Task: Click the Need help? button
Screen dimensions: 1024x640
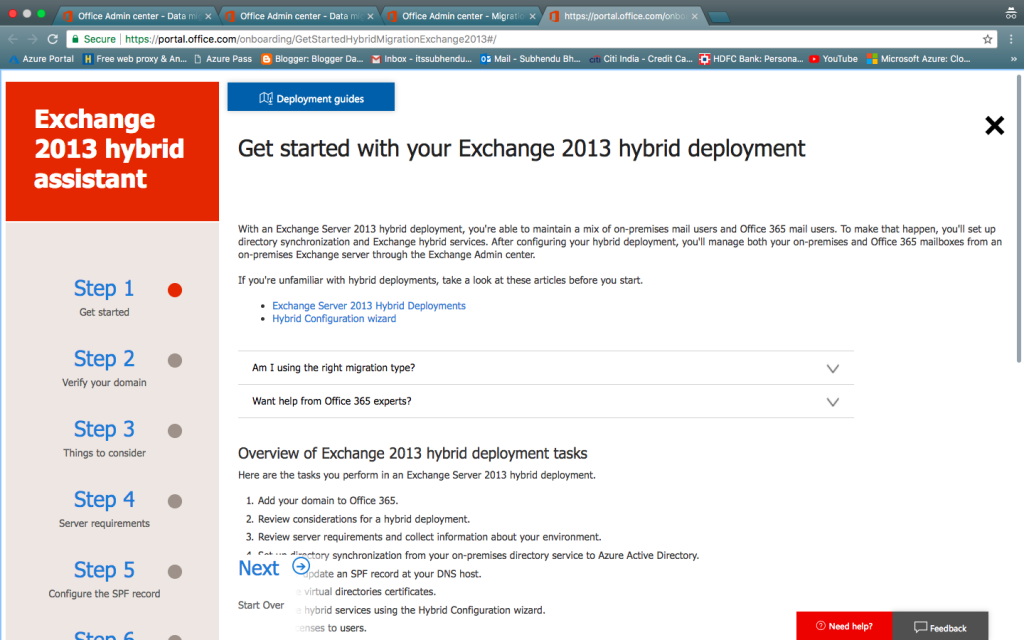Action: coord(844,626)
